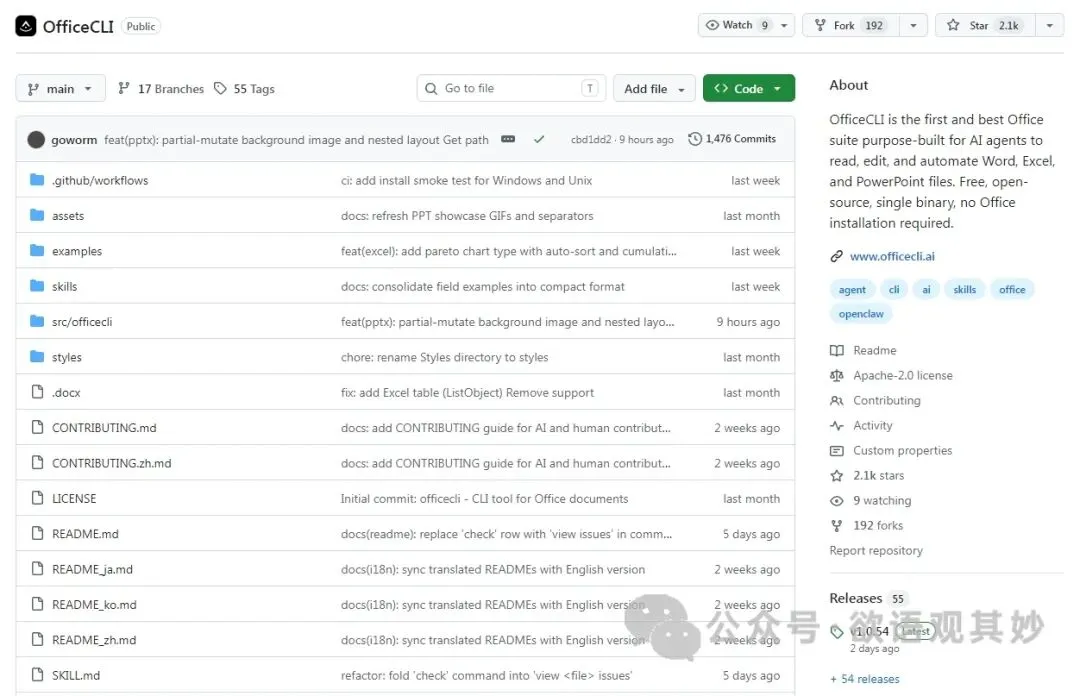Click the magnifier icon in Go to file
This screenshot has height=696, width=1080.
[x=431, y=88]
